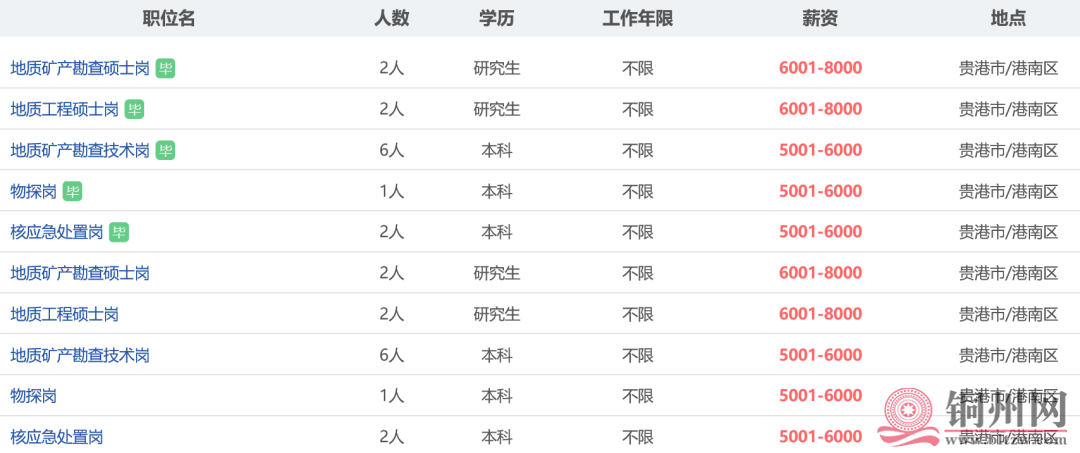Click the 学历 column header

[497, 19]
